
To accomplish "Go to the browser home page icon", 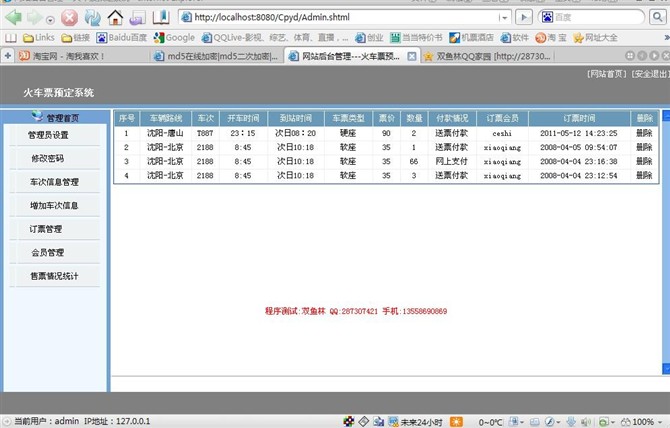I will pyautogui.click(x=115, y=18).
